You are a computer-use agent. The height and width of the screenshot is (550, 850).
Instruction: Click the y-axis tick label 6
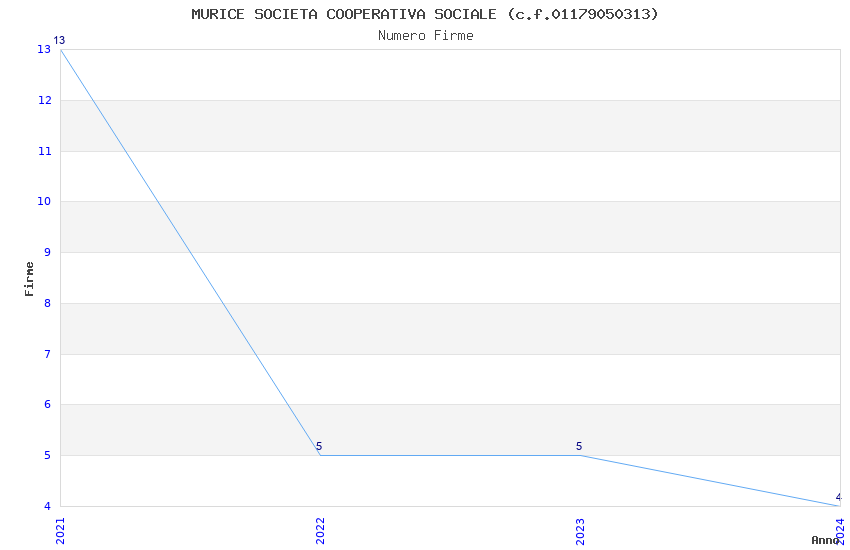48,405
